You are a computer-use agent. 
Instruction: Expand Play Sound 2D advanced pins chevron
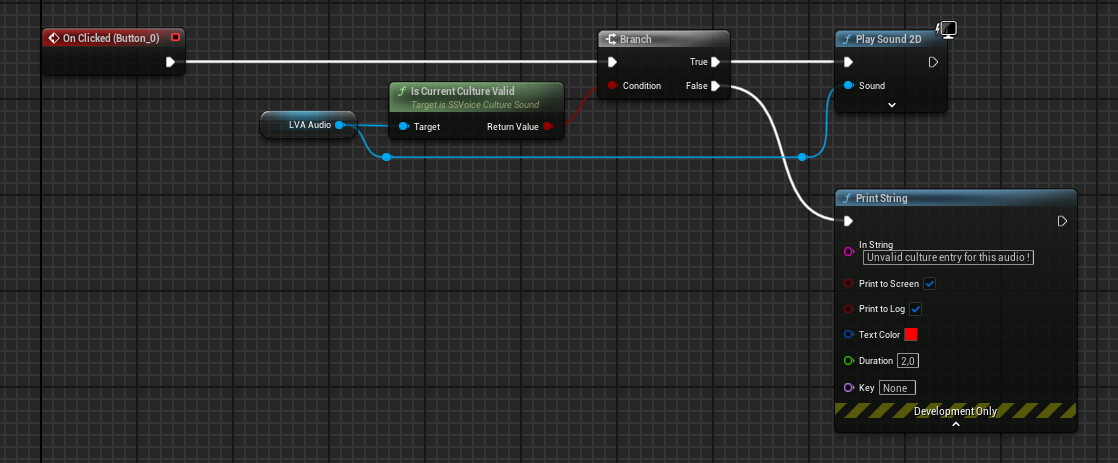(x=891, y=105)
